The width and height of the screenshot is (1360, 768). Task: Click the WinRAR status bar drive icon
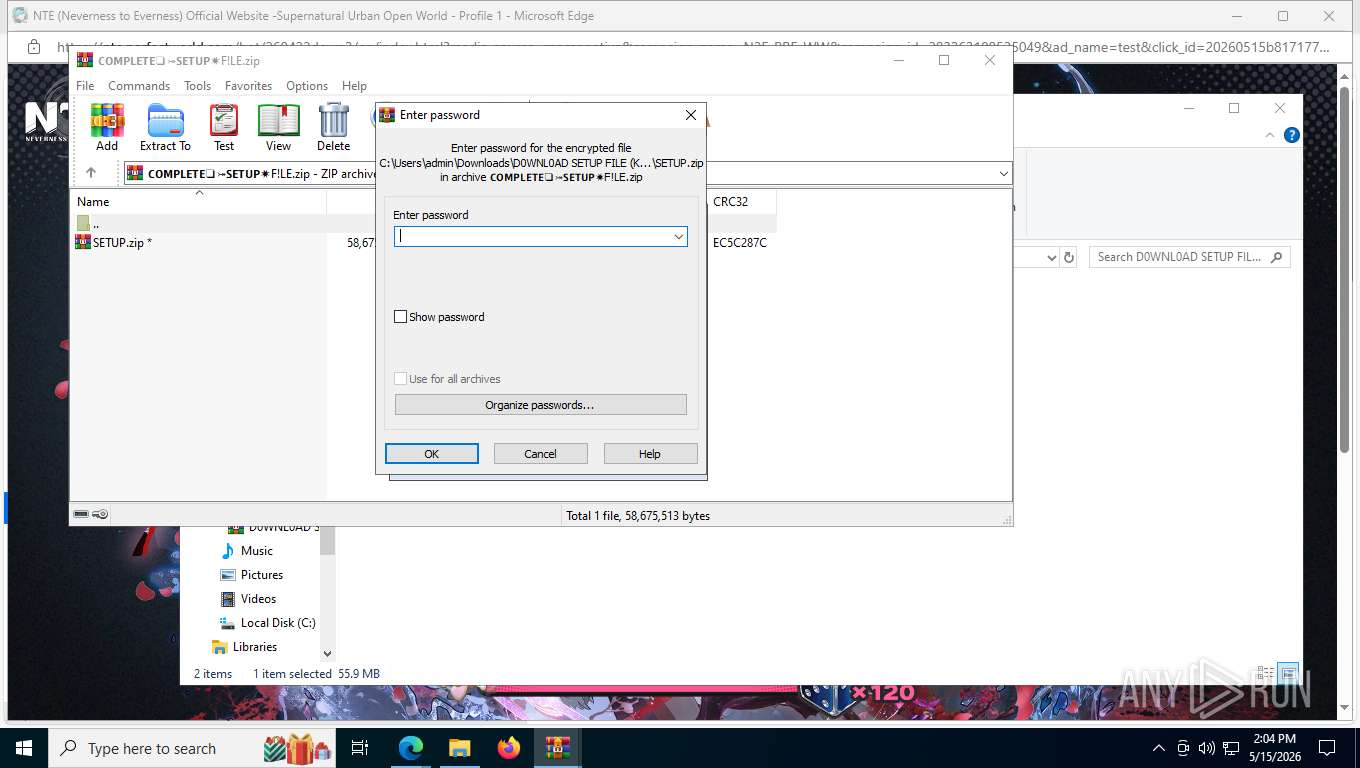click(x=81, y=514)
